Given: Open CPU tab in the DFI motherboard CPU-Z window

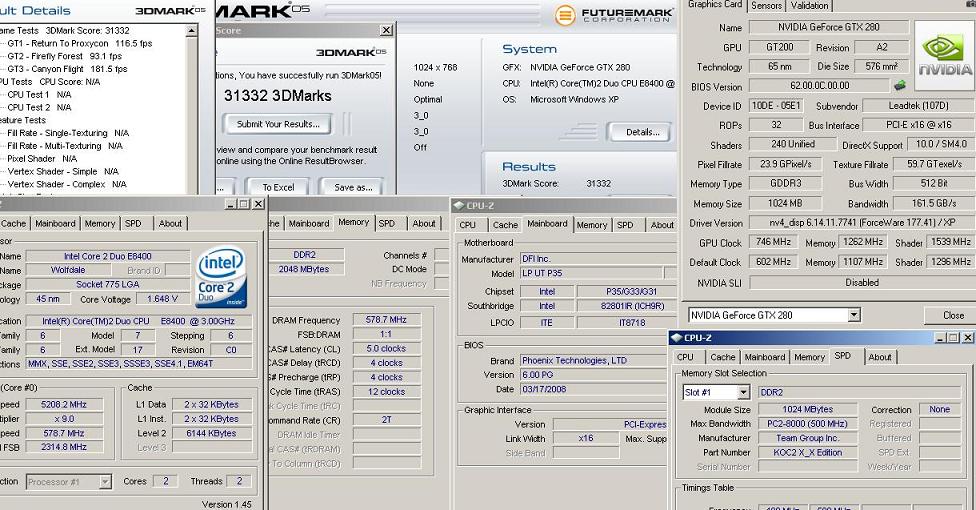Looking at the screenshot, I should point(467,225).
